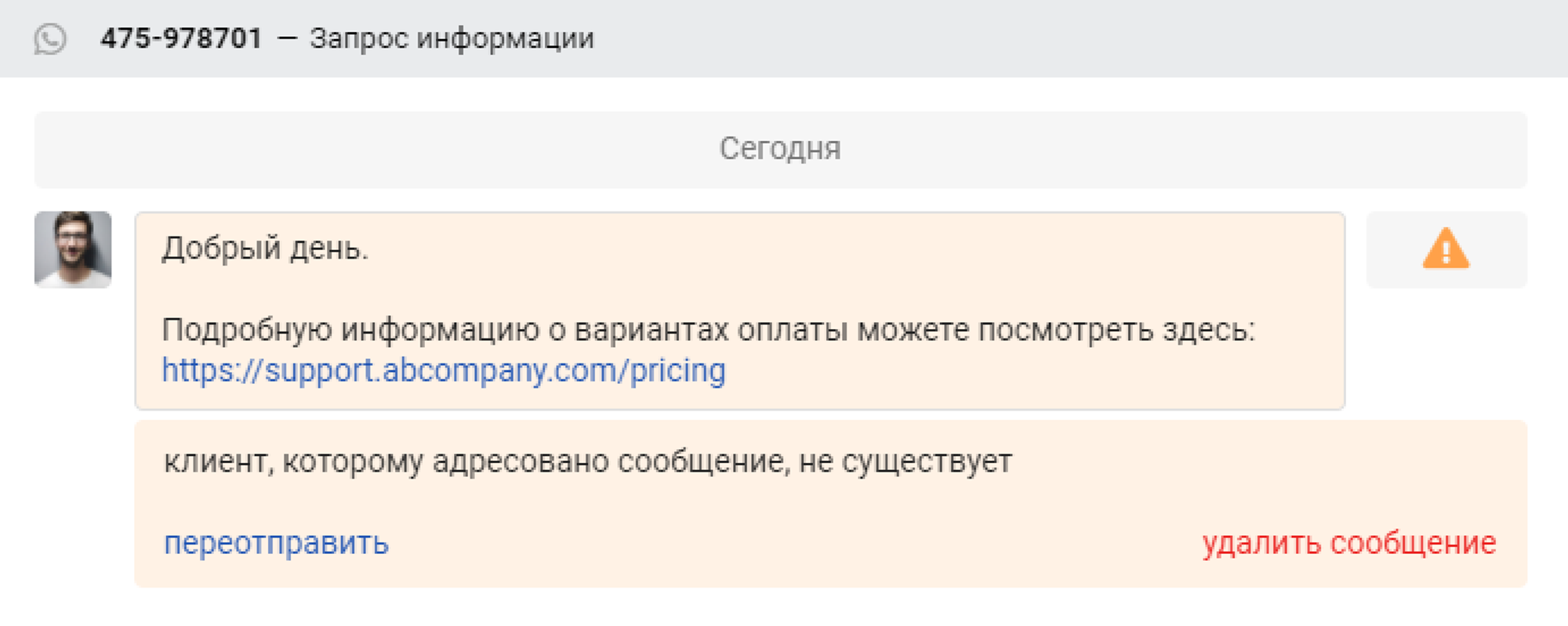Screen dimensions: 1568x626
Task: Click the word "информации" in header title
Action: pyautogui.click(x=505, y=38)
